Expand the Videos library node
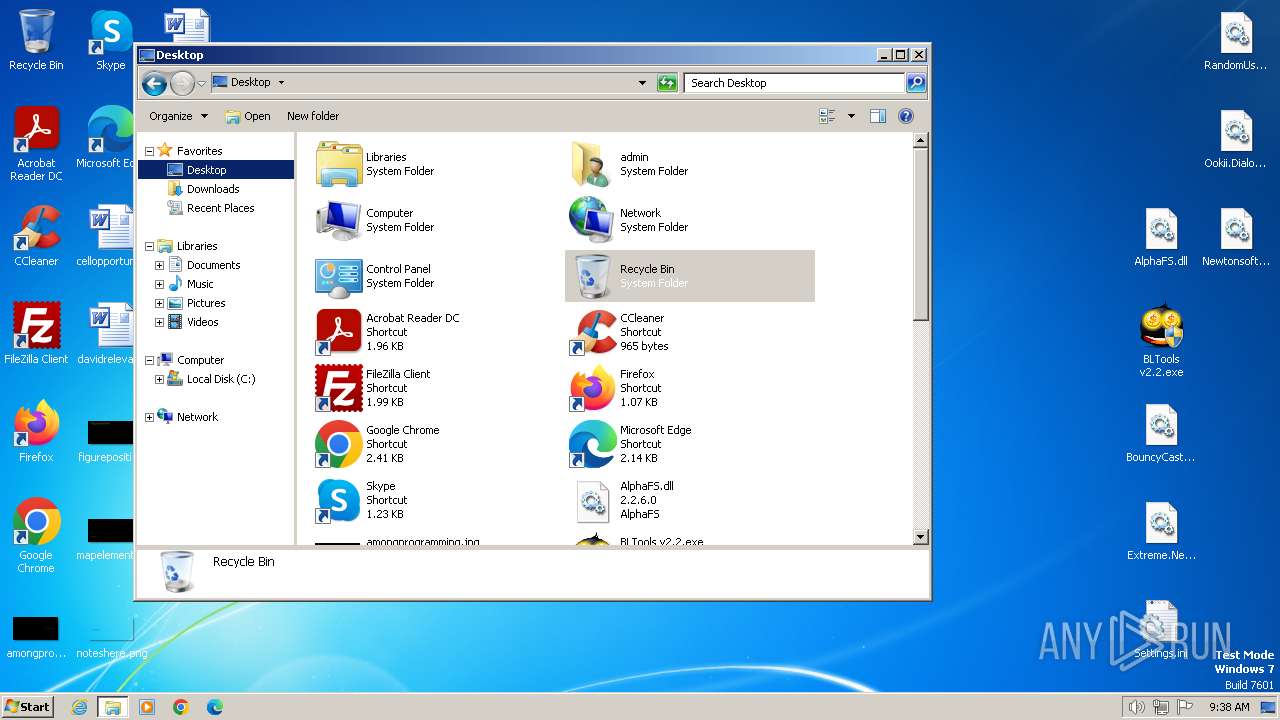Screen dimensions: 1280x720 coord(159,322)
